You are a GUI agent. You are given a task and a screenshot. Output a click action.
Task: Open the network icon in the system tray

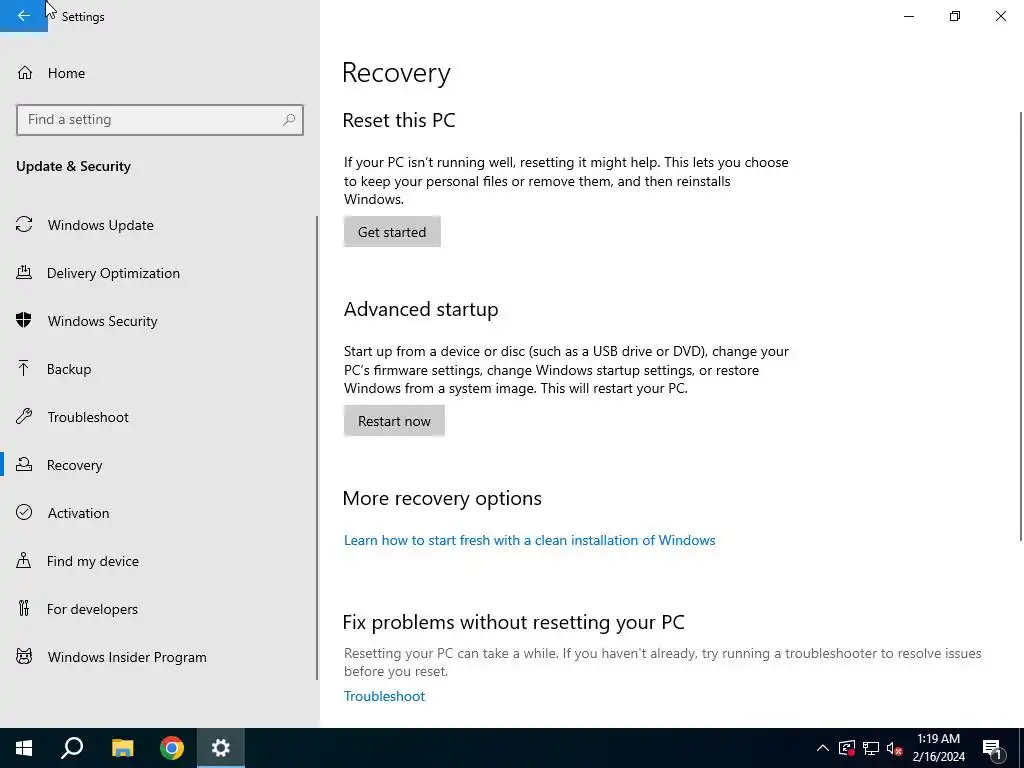pyautogui.click(x=871, y=748)
